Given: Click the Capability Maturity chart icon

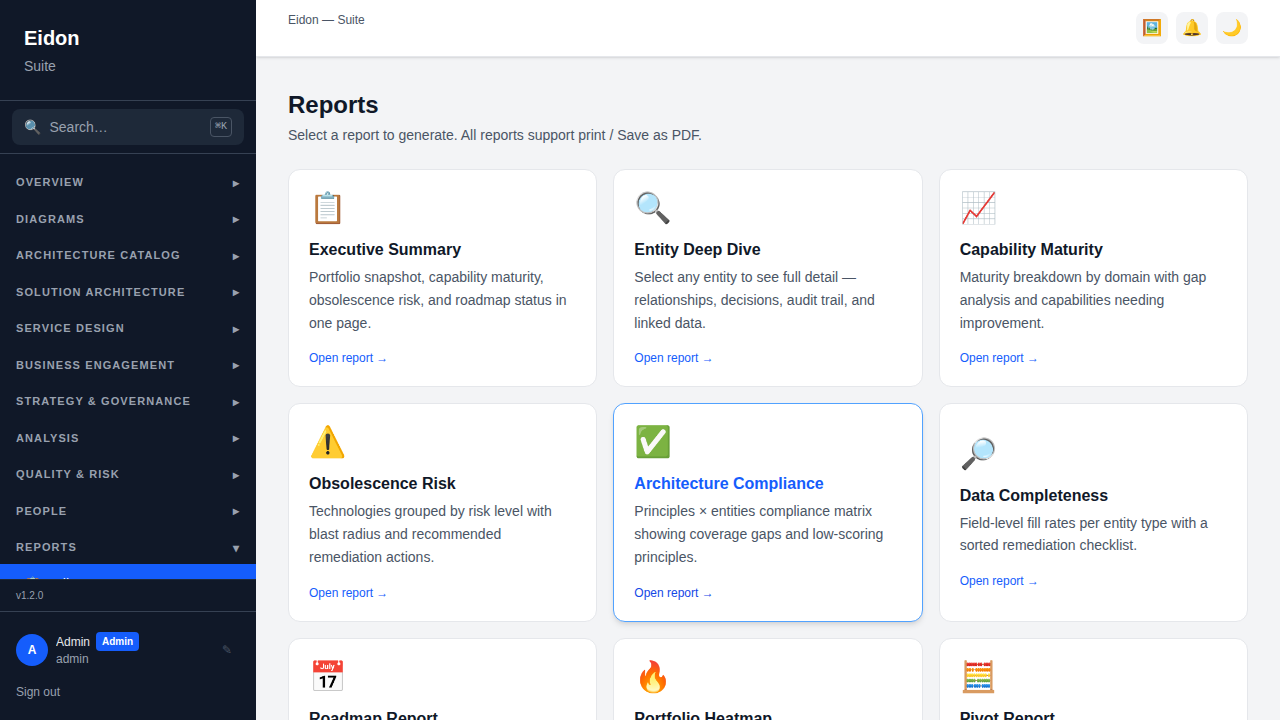Looking at the screenshot, I should (978, 208).
